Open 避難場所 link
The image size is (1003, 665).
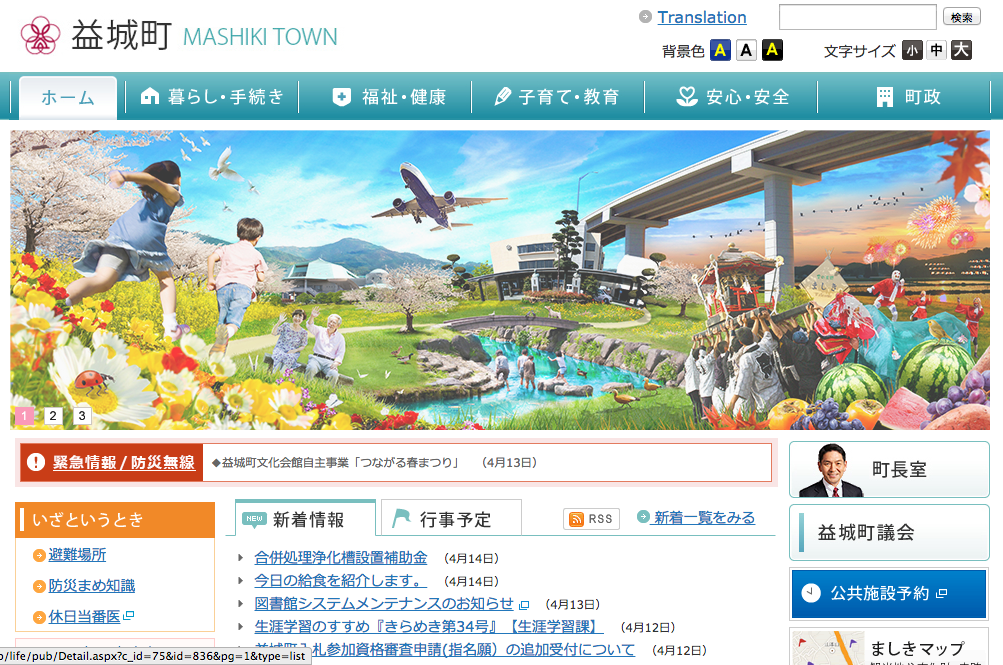point(77,555)
